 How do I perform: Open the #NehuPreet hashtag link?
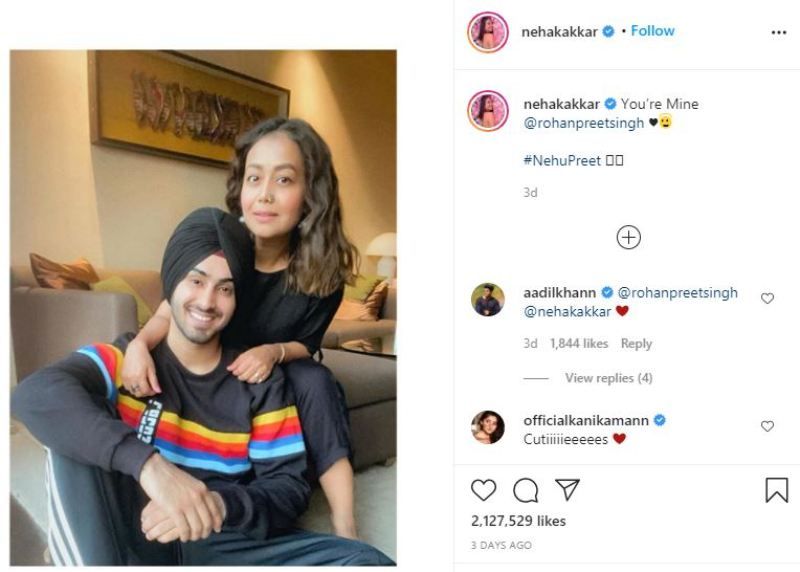(x=562, y=161)
